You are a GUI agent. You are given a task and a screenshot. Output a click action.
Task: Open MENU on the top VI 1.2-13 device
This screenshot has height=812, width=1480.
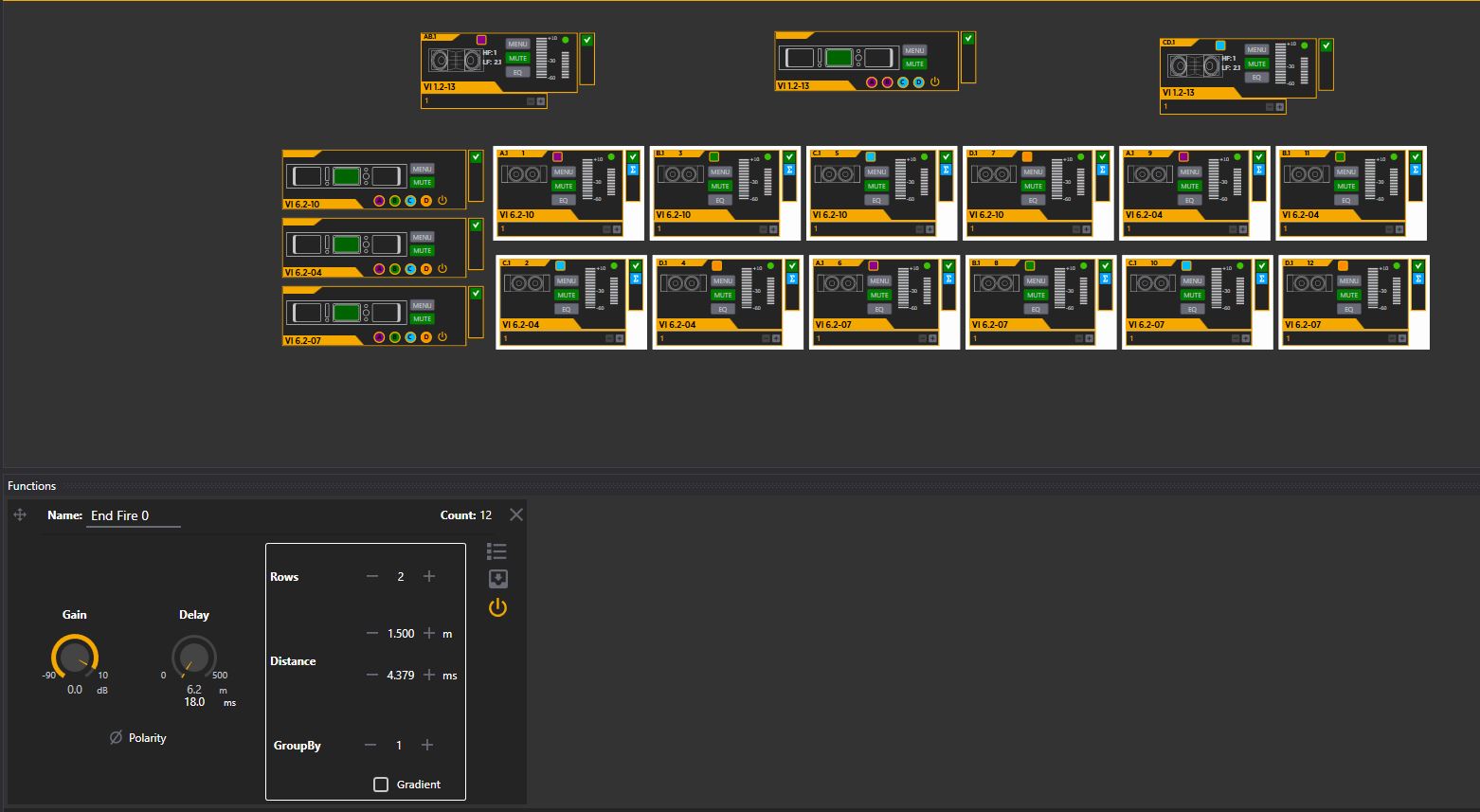point(516,43)
